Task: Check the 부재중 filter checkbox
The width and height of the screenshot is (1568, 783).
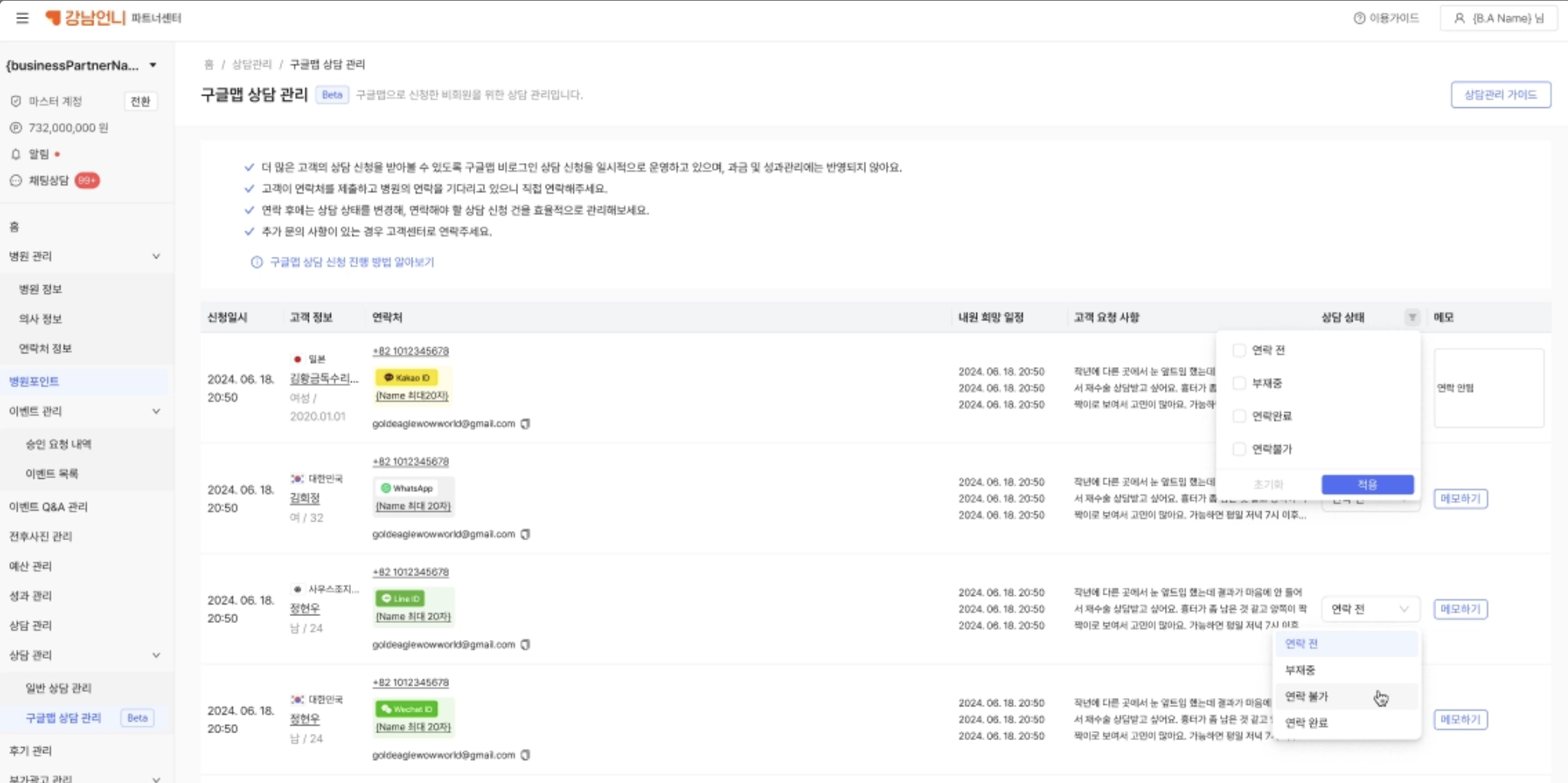Action: [x=1238, y=383]
